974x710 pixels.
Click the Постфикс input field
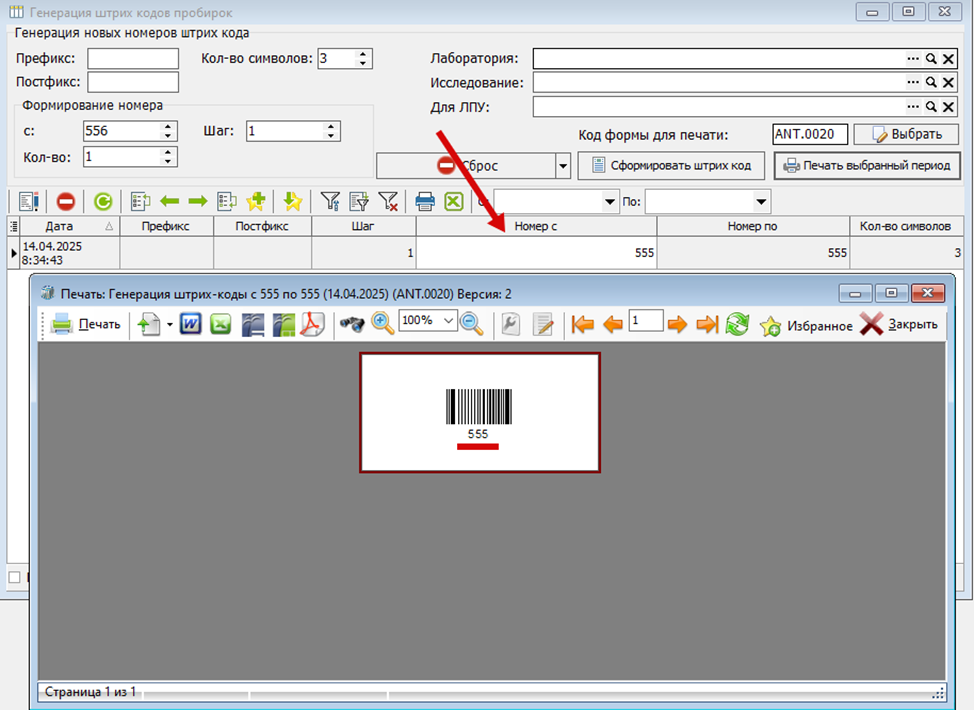[x=133, y=82]
